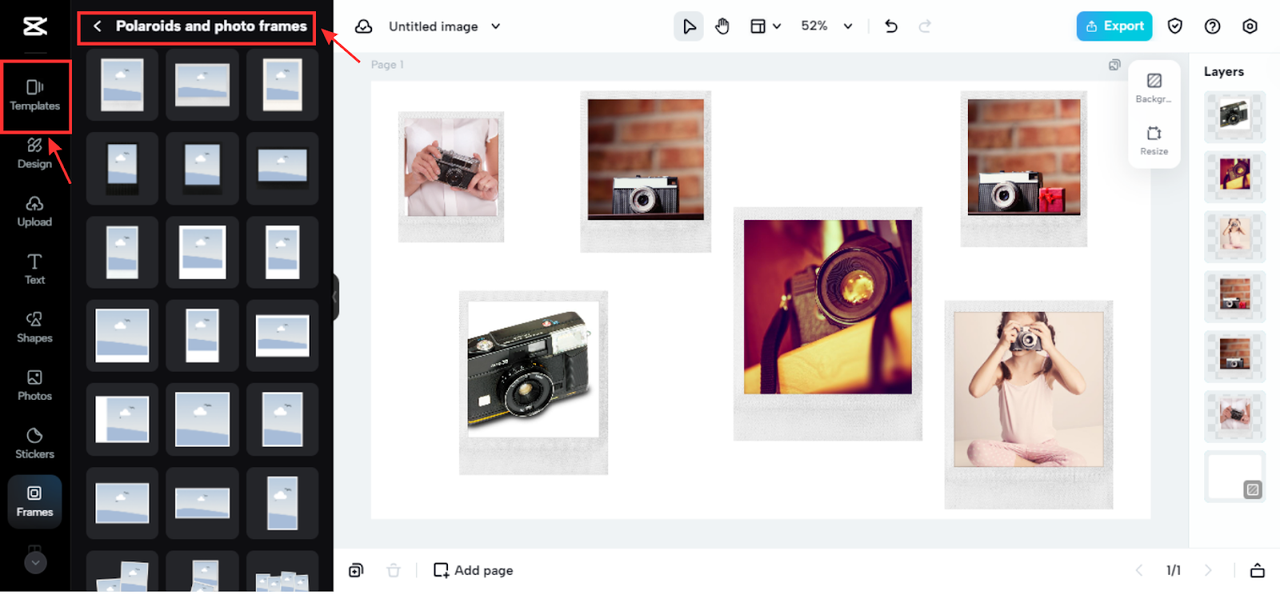Image resolution: width=1280 pixels, height=595 pixels.
Task: Open the 52% zoom level dropdown
Action: tap(827, 27)
